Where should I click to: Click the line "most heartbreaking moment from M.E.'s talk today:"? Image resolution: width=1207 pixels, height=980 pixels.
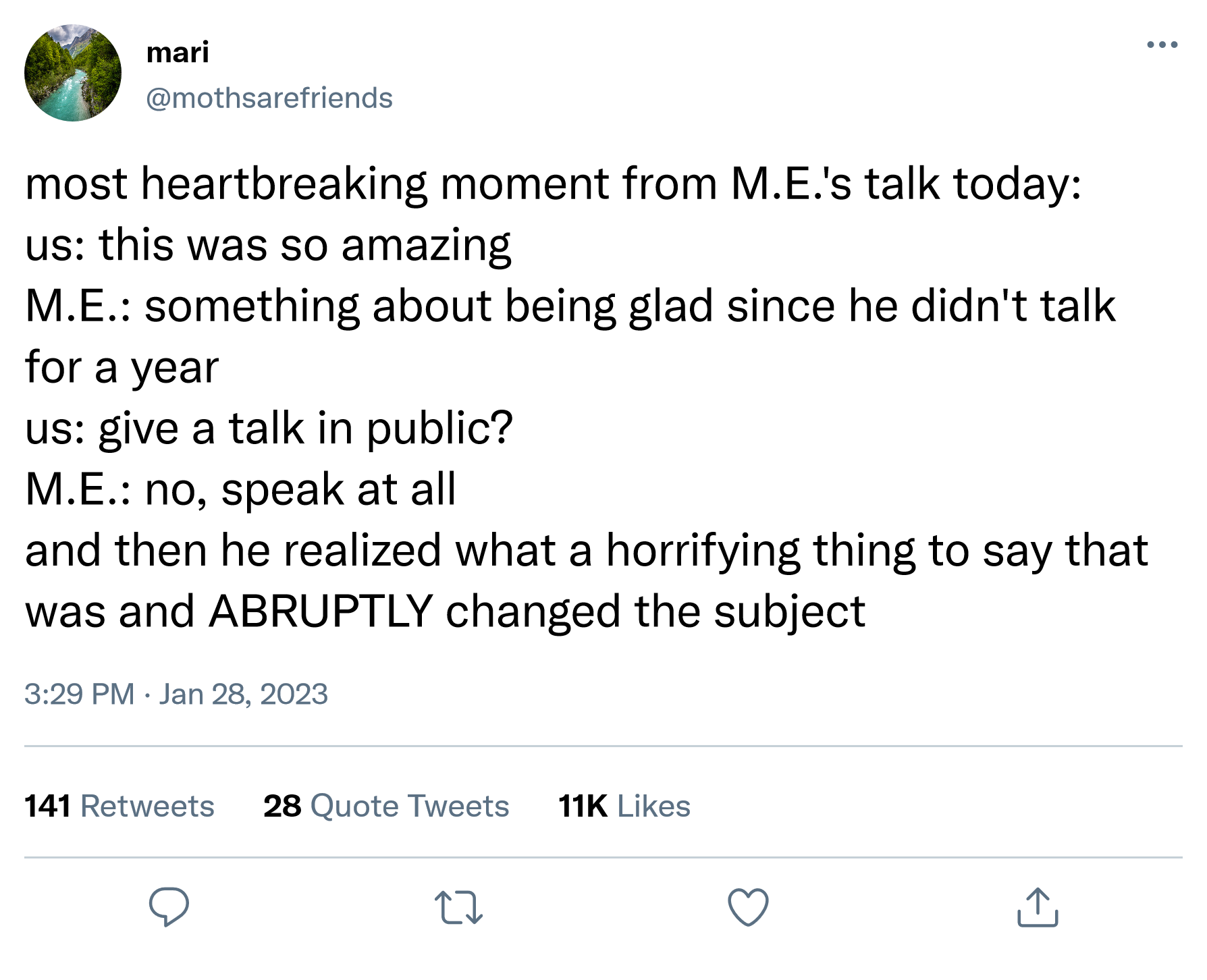[553, 184]
